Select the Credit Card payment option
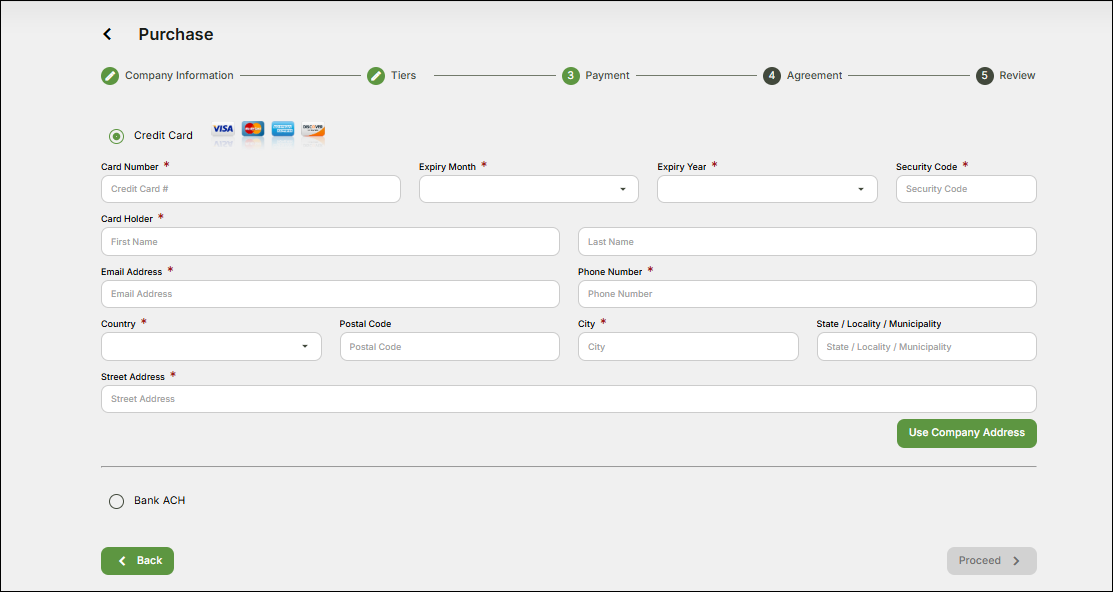The width and height of the screenshot is (1113, 592). pos(116,136)
